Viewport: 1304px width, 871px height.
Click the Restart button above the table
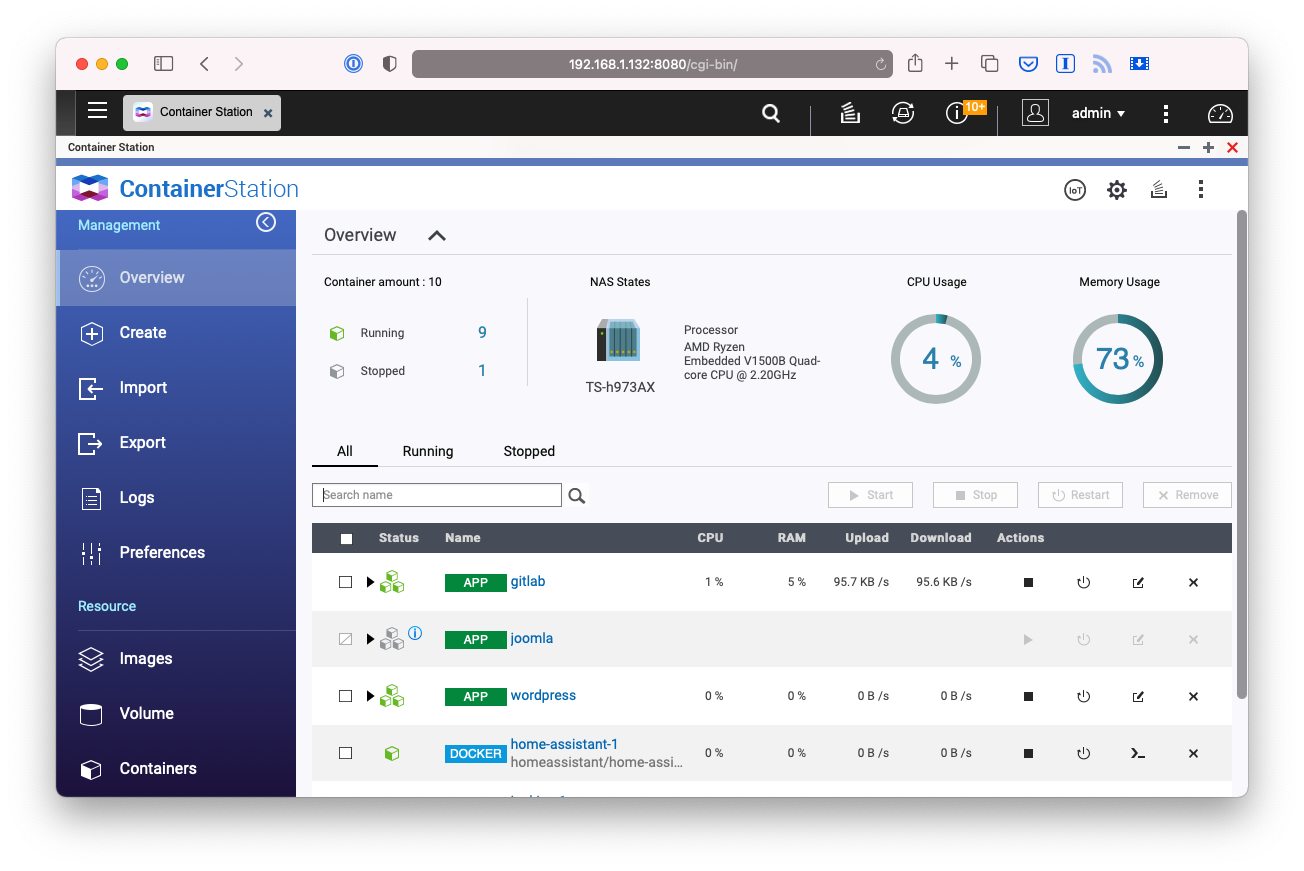(1080, 495)
